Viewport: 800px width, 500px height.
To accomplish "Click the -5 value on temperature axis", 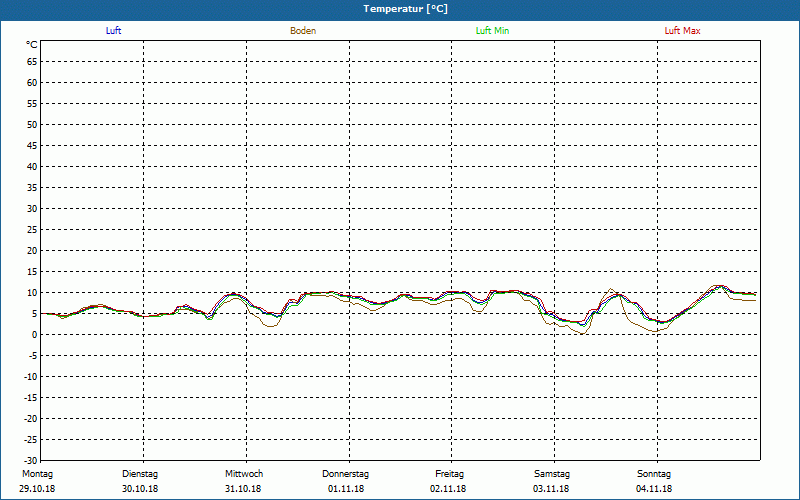I will pyautogui.click(x=33, y=356).
